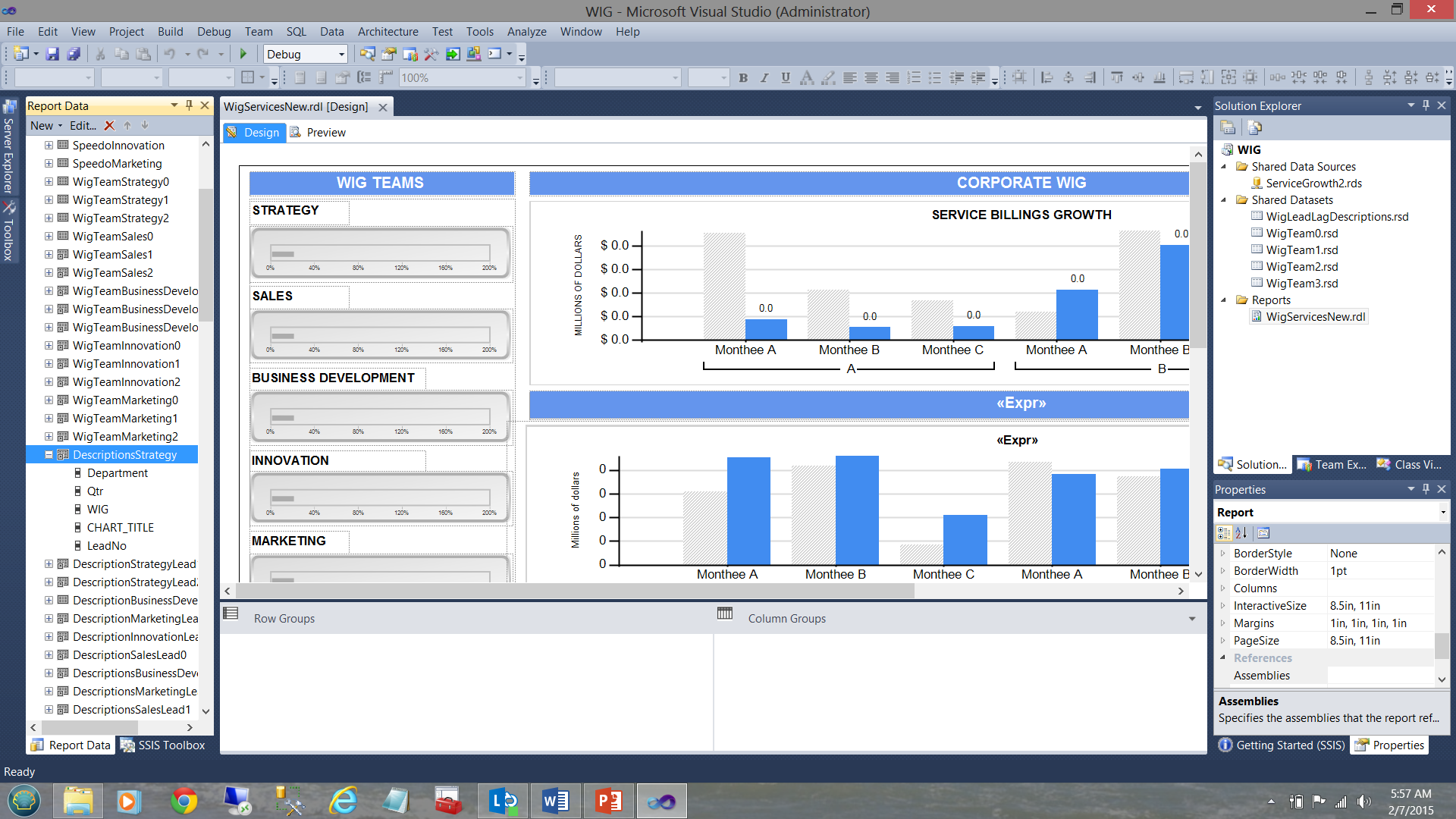
Task: Click Show All Files icon in Solution Explorer
Action: tap(1254, 127)
